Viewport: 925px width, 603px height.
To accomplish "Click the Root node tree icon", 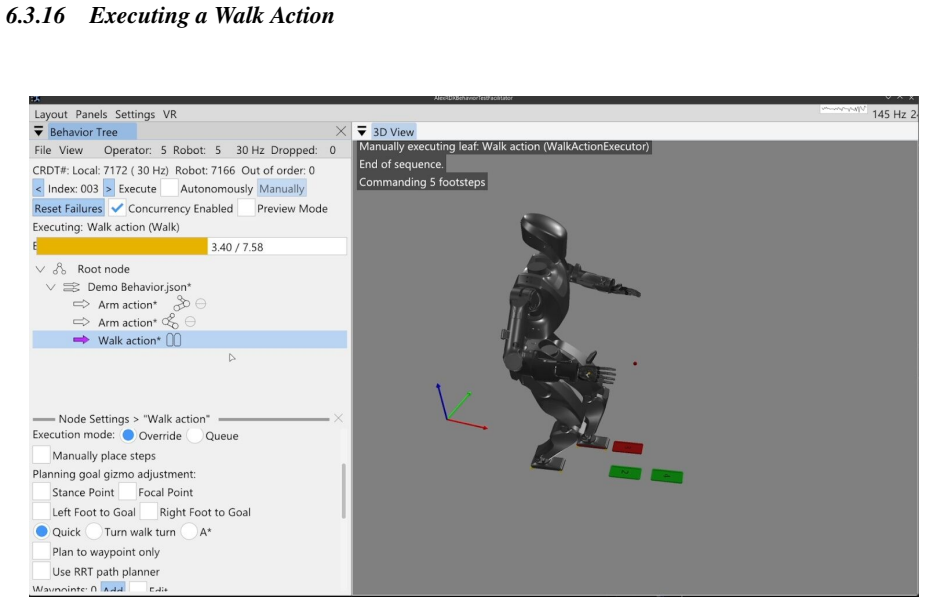I will tap(60, 269).
